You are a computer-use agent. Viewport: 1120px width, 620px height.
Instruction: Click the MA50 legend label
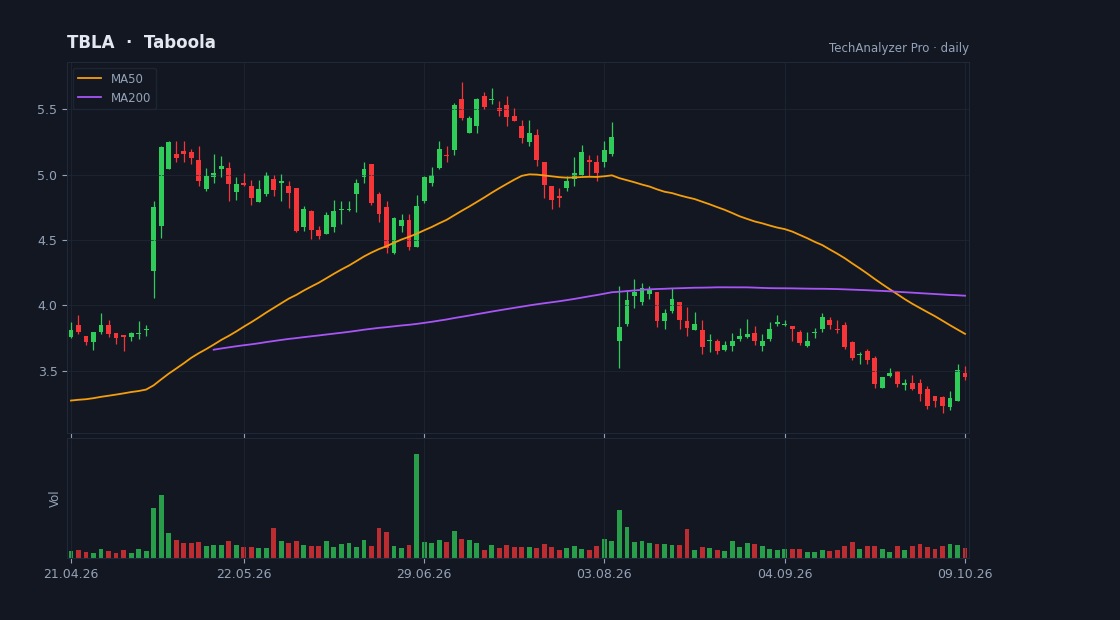126,79
